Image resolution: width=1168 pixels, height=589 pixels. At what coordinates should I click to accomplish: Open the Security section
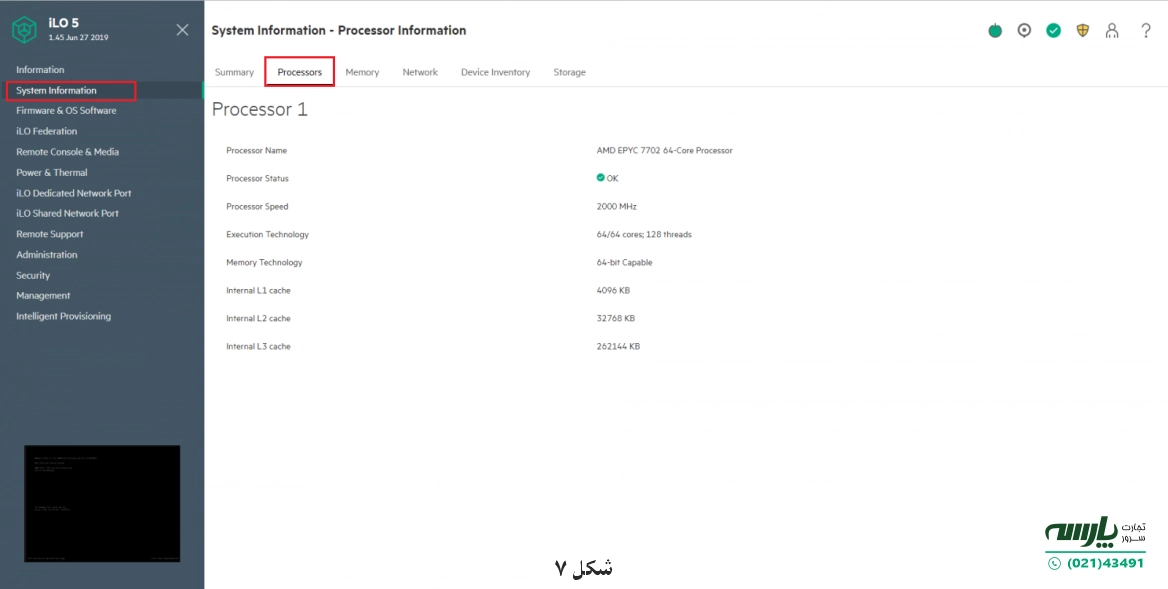coord(32,275)
